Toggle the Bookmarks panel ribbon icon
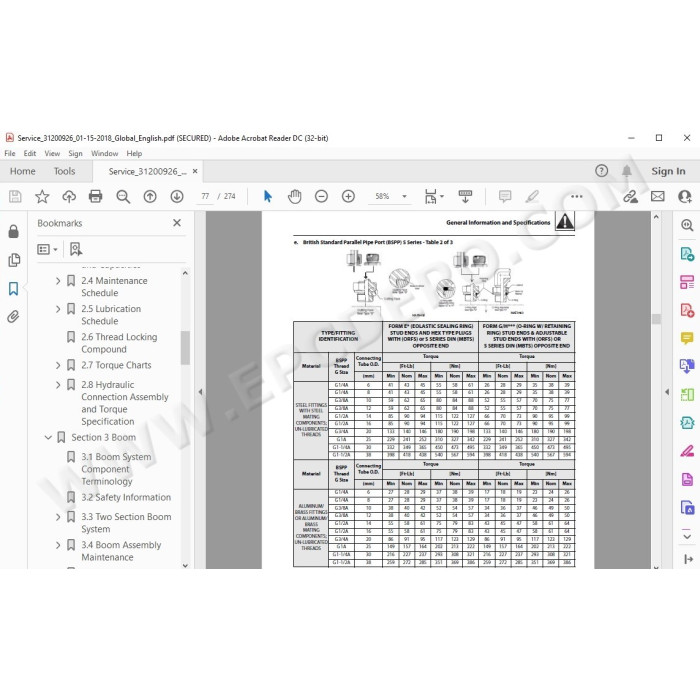Image resolution: width=700 pixels, height=700 pixels. (x=13, y=288)
